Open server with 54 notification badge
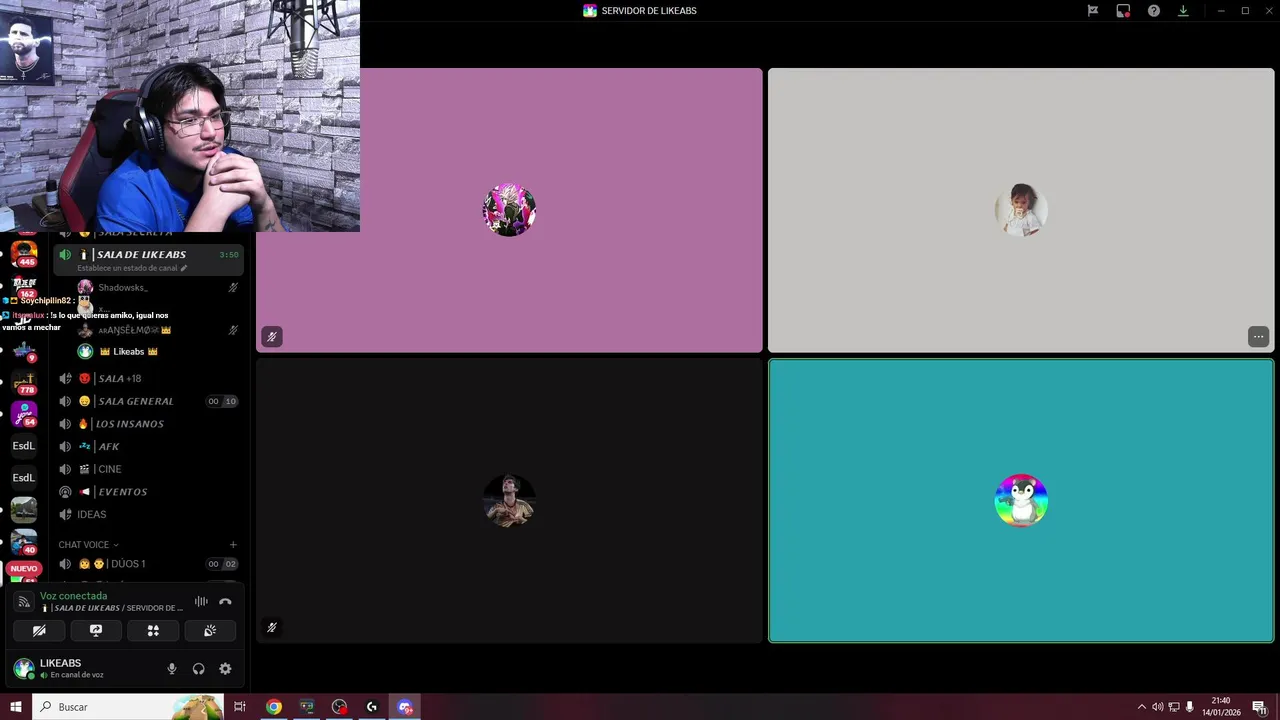Viewport: 1280px width, 720px height. click(24, 413)
